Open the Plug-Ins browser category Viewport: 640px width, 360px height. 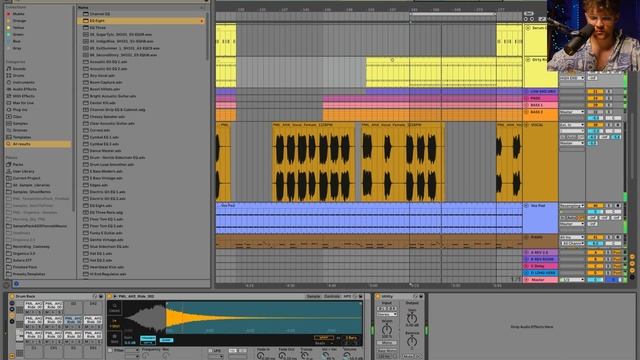pyautogui.click(x=20, y=110)
